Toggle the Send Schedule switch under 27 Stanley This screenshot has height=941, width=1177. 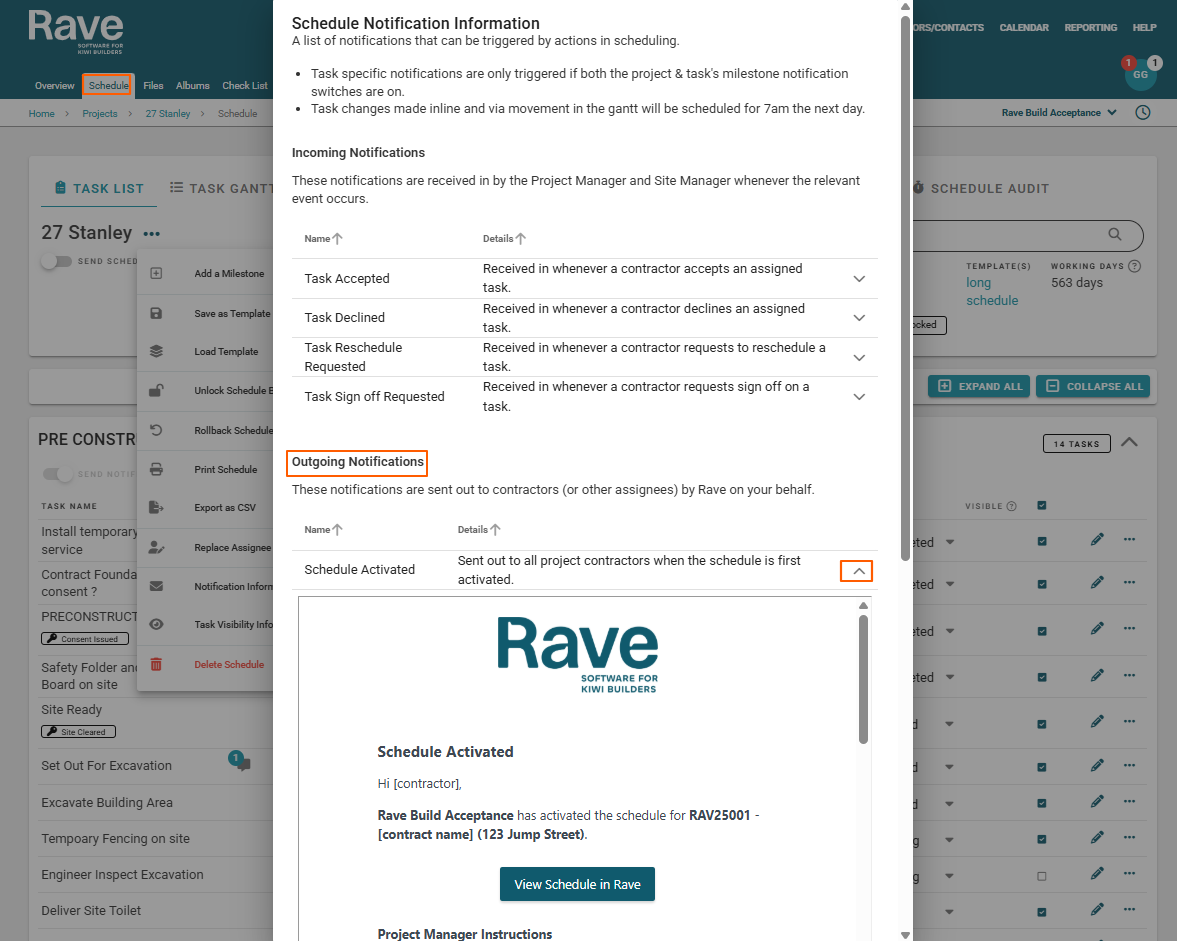coord(56,261)
